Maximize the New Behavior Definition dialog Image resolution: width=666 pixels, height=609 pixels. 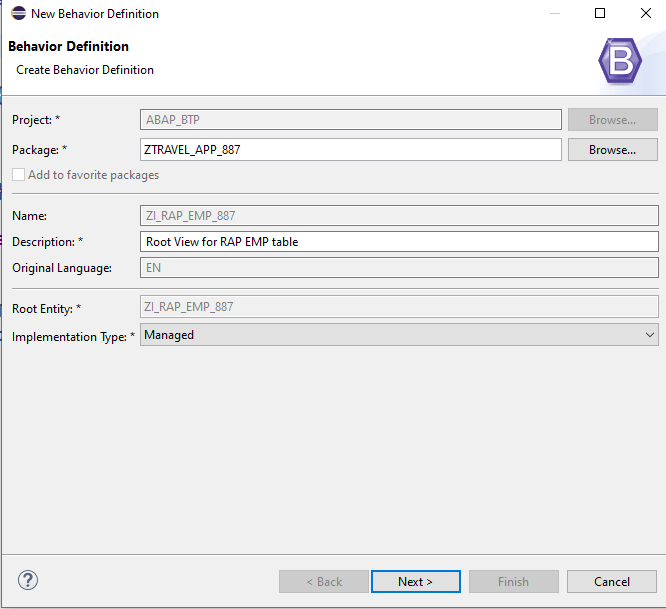600,14
